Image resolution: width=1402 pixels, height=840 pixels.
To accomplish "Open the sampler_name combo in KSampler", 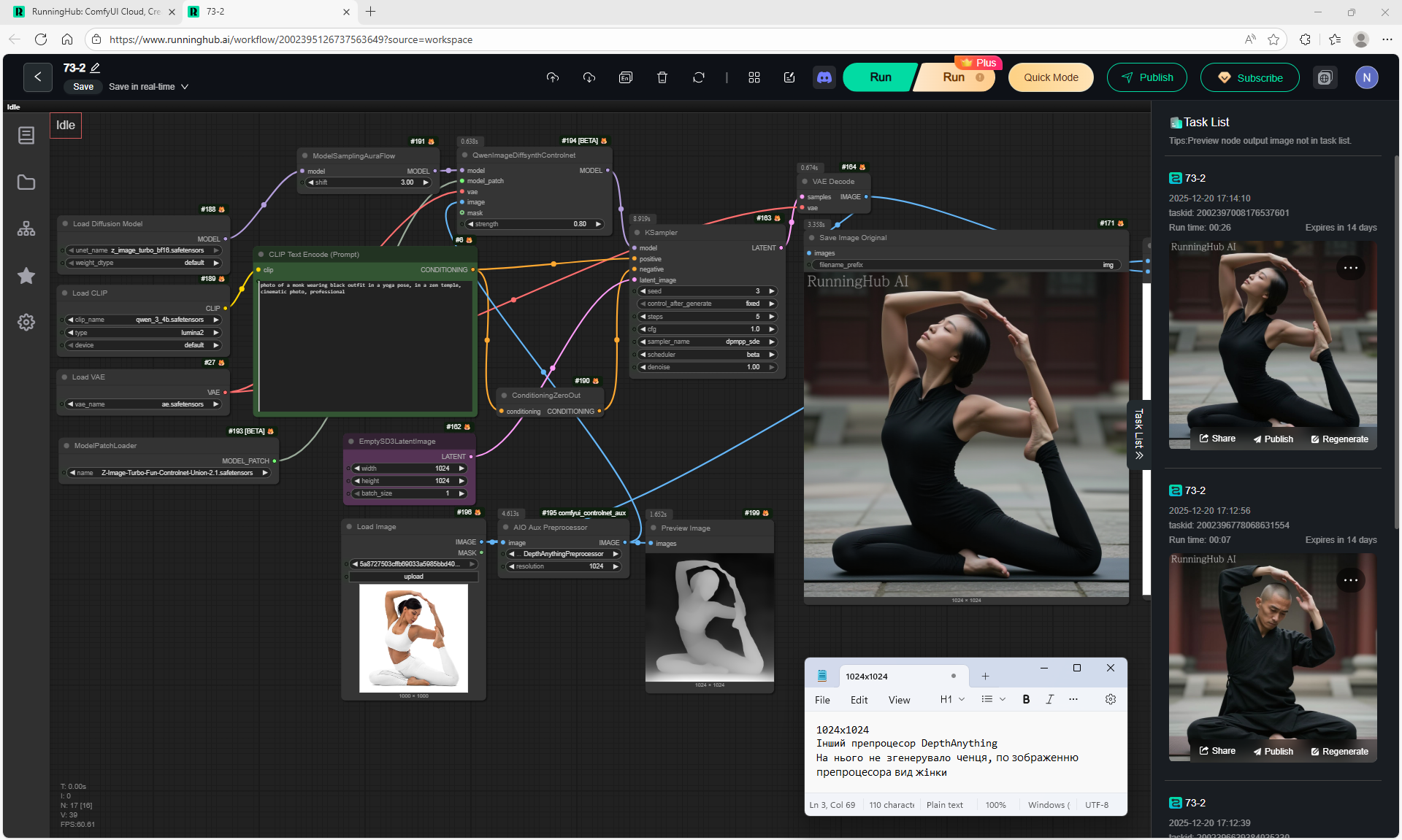I will (x=707, y=342).
